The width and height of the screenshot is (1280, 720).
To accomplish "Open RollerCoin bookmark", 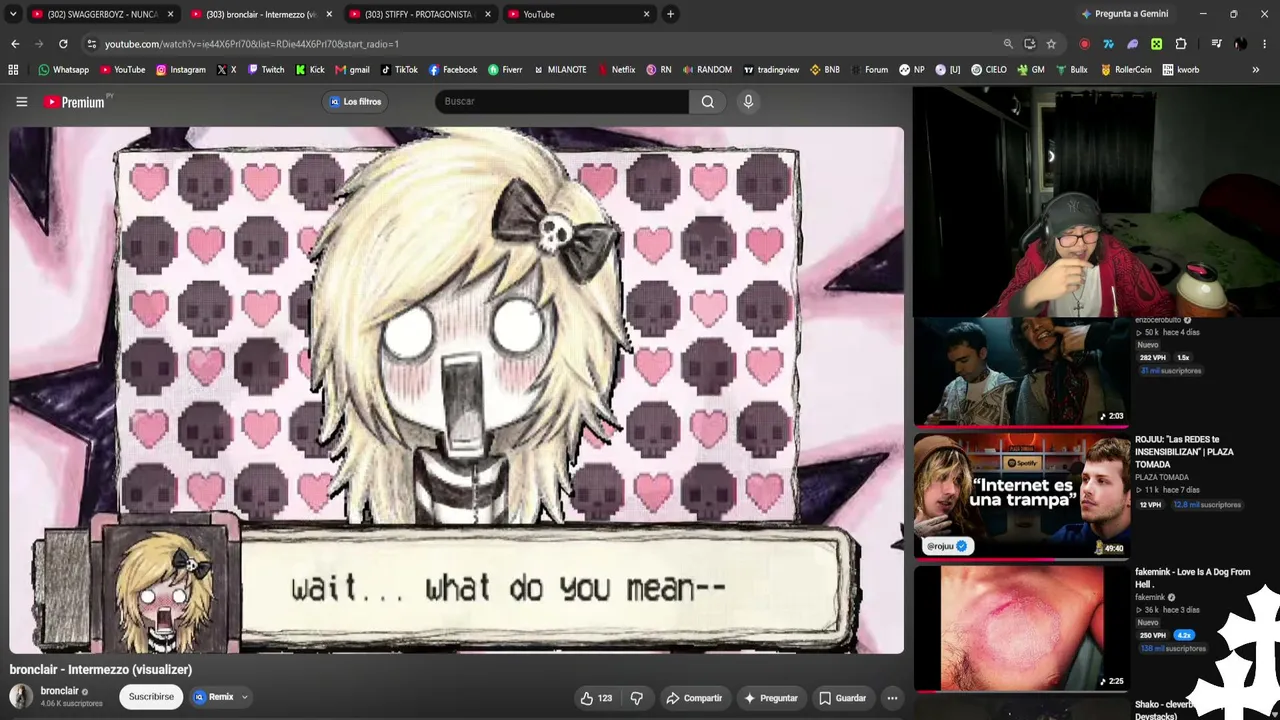I will coord(1126,70).
